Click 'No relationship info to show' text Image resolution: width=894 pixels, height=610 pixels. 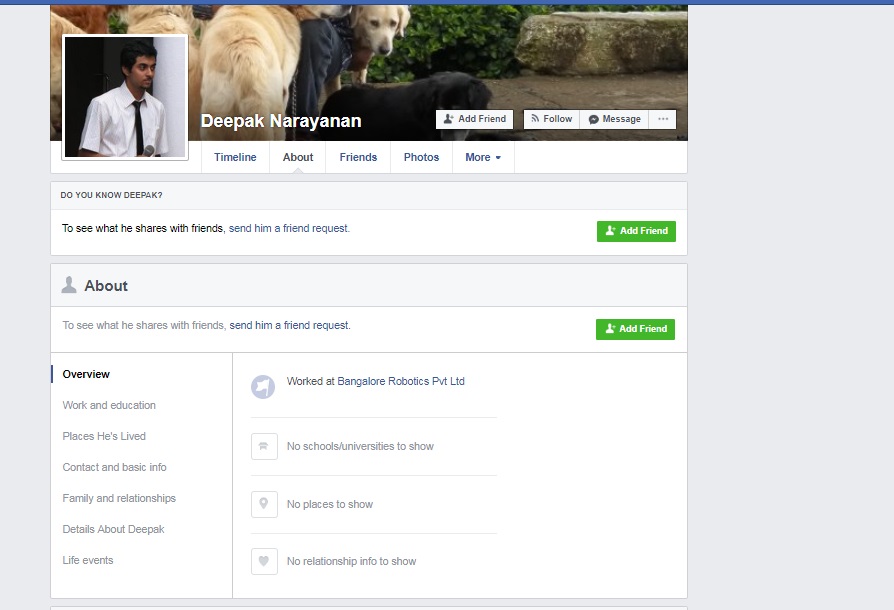tap(351, 562)
